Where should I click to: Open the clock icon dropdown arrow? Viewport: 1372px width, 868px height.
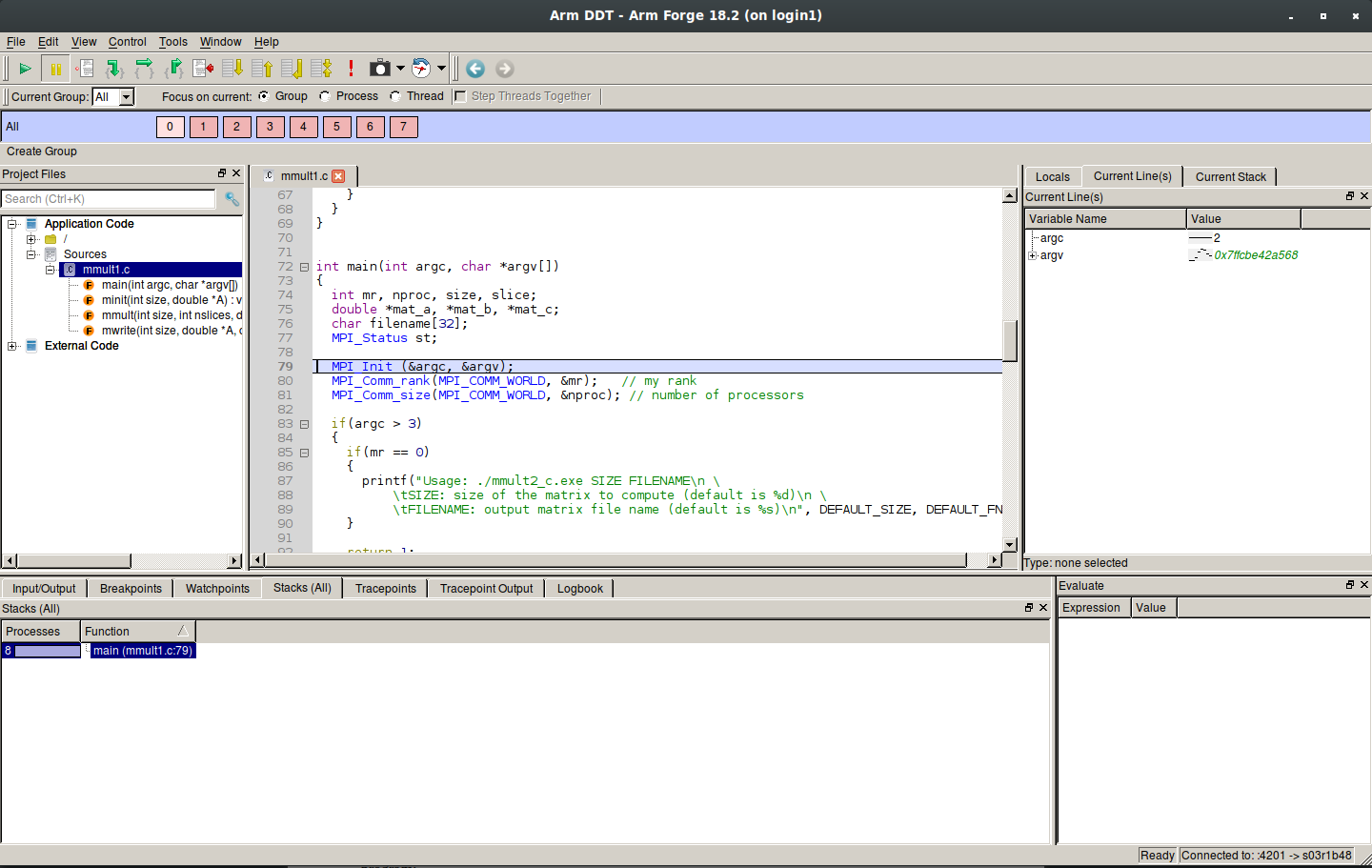tap(441, 69)
